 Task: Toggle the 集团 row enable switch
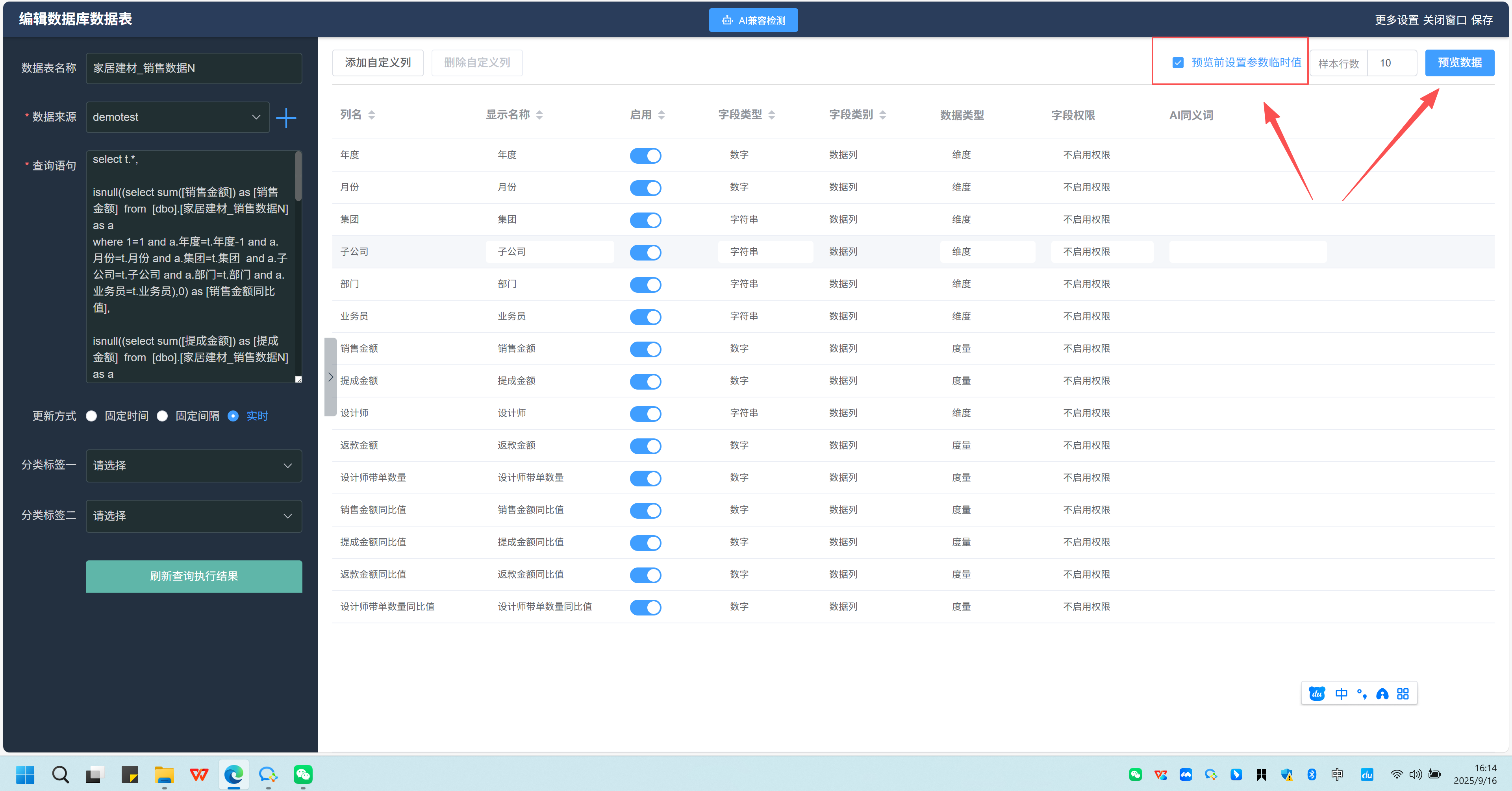tap(645, 220)
